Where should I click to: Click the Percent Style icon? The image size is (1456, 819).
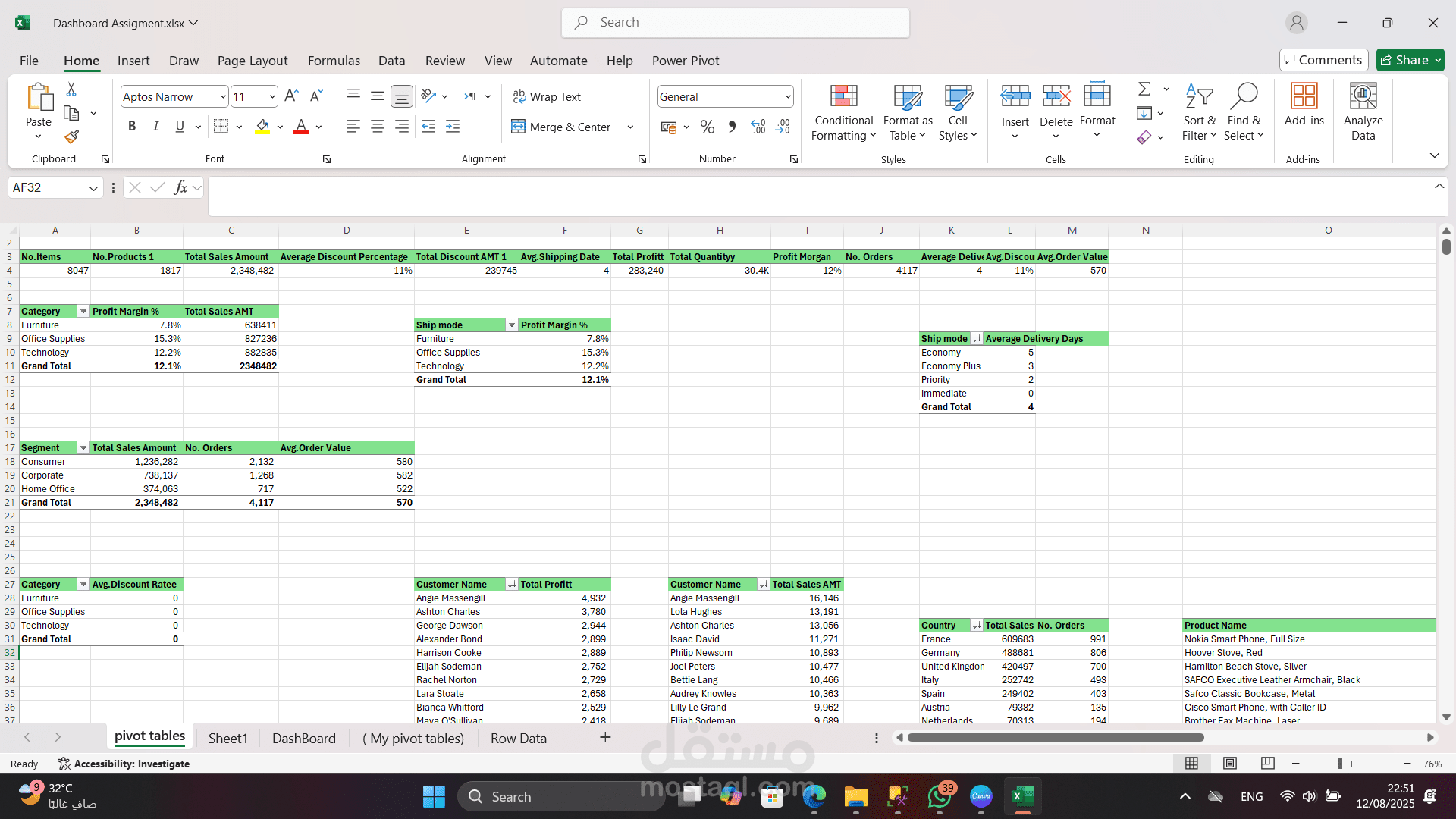tap(708, 127)
